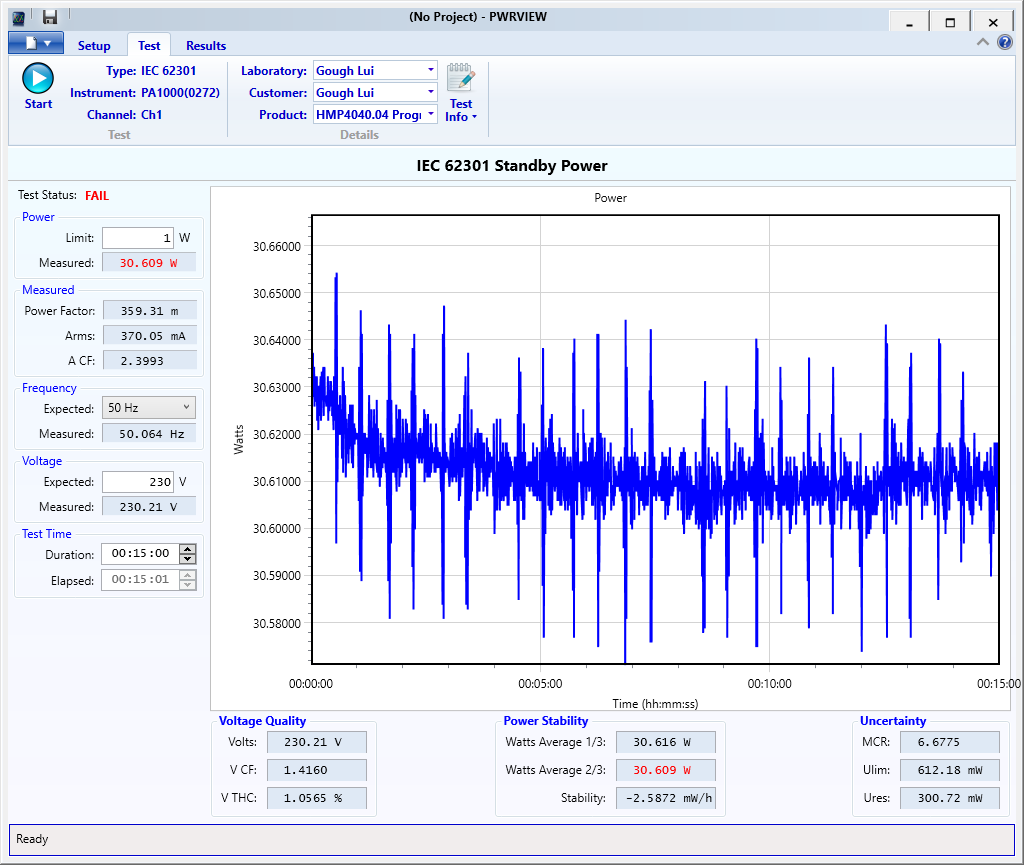This screenshot has height=865, width=1024.
Task: Increase test Duration with the up arrow
Action: 187,549
